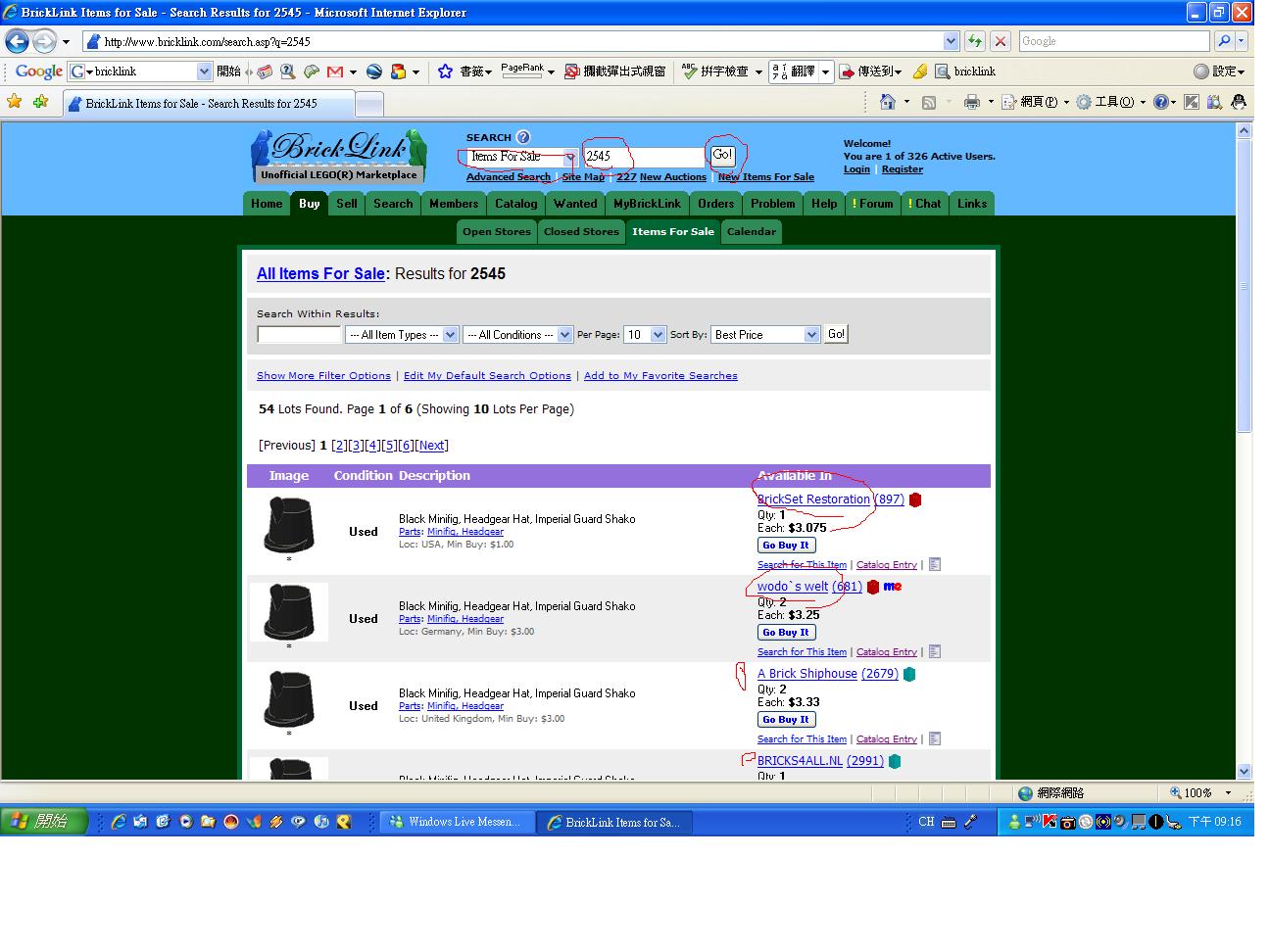Click the 'New Items For Sale' link
Viewport: 1270px width, 952px height.
(x=766, y=177)
